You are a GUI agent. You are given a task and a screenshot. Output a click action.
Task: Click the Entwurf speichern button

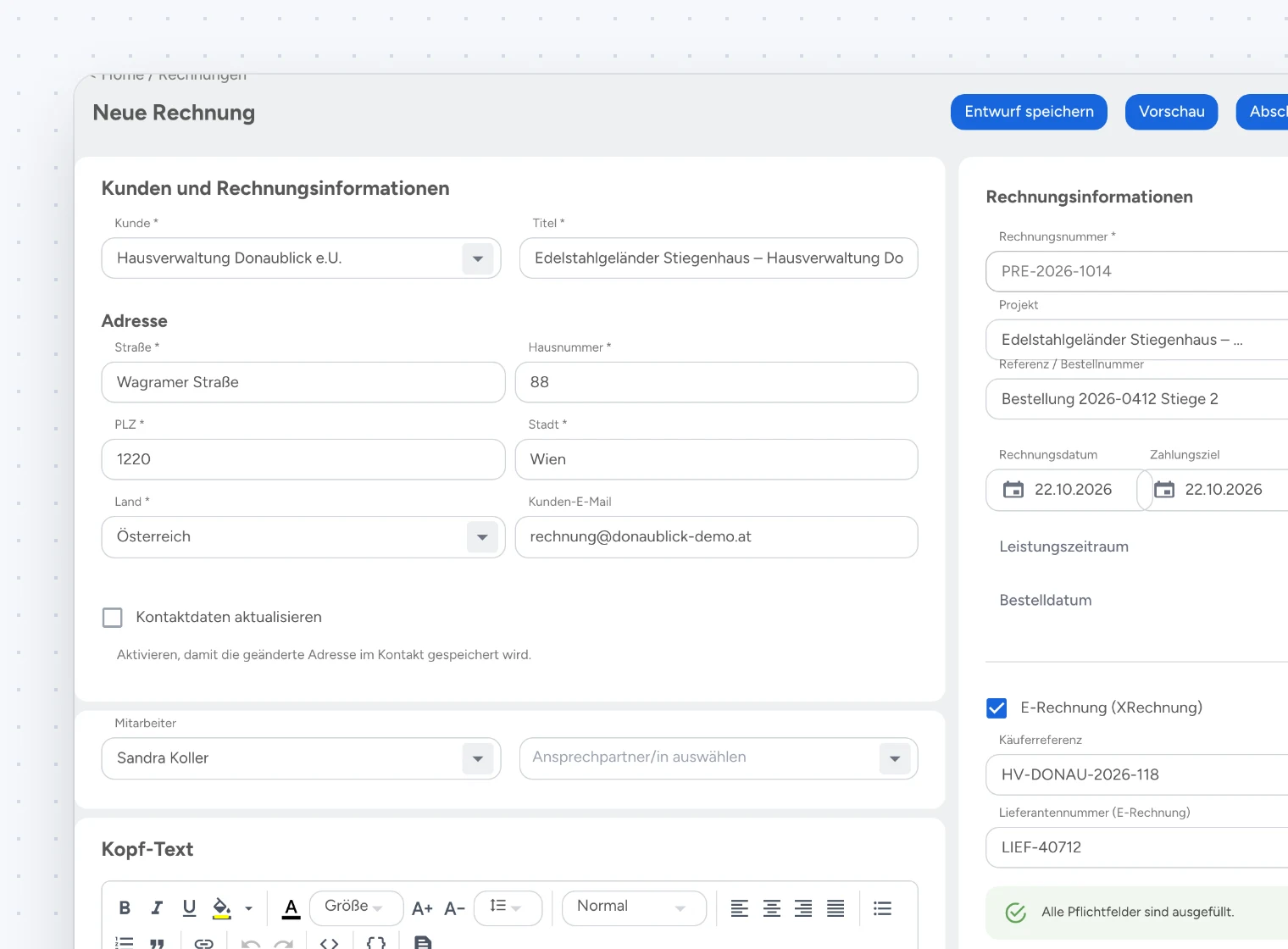coord(1029,112)
